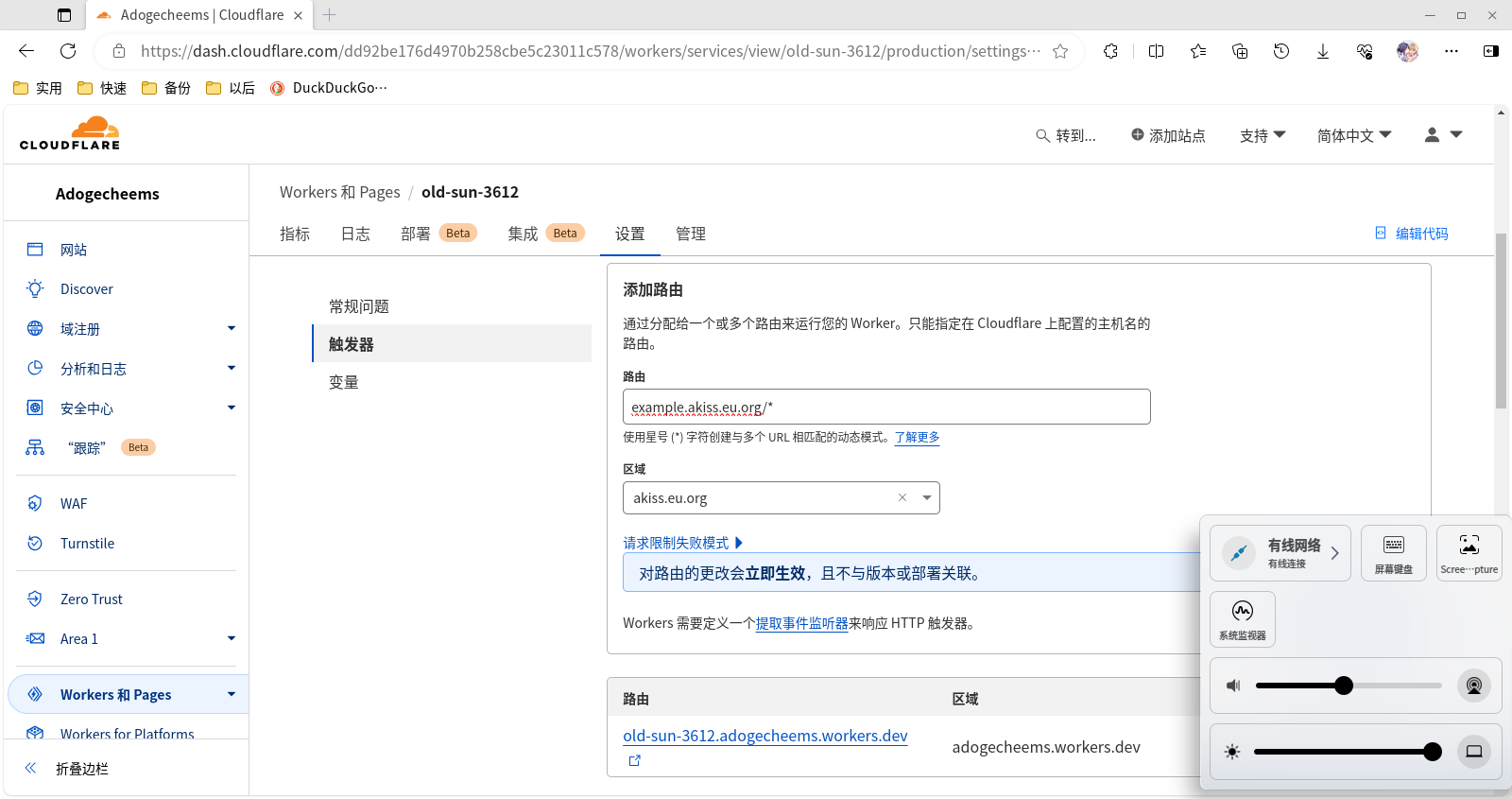Adjust the volume slider
Screen dimensions: 1512x799
1349,686
